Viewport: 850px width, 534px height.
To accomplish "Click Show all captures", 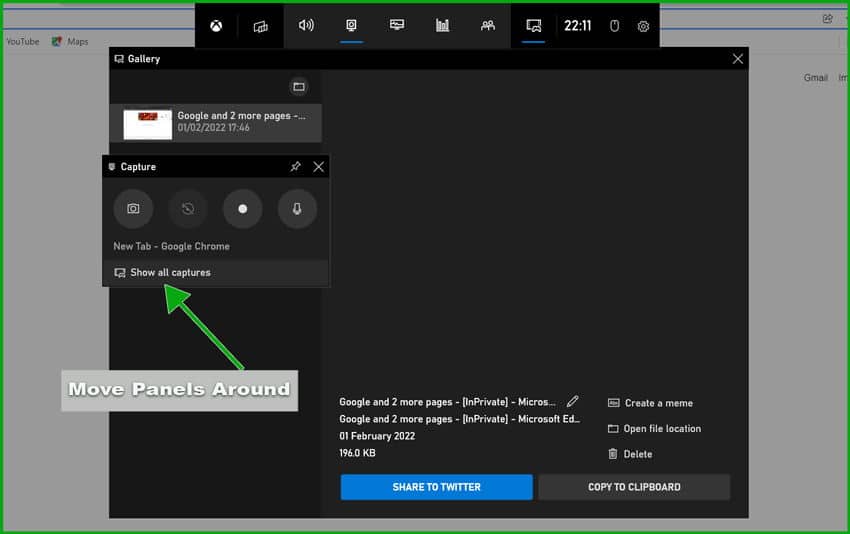I will click(x=170, y=272).
